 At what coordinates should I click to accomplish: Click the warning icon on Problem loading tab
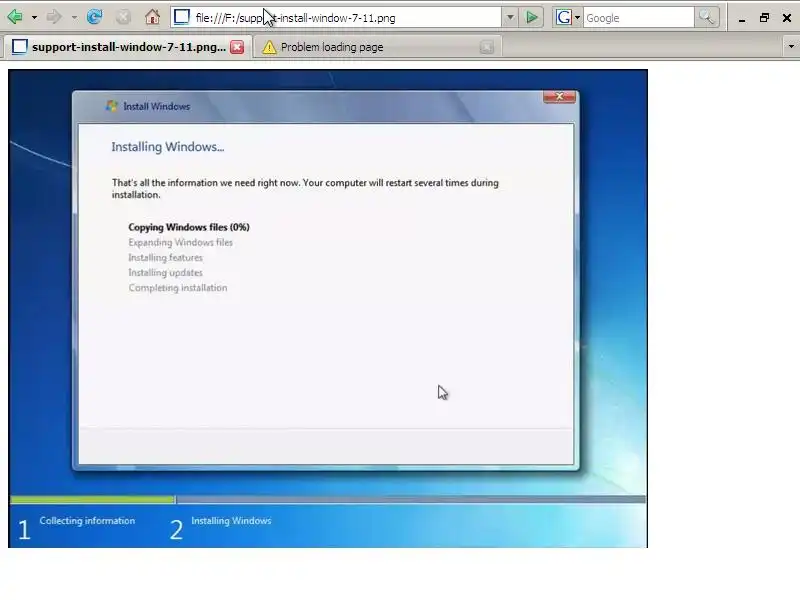click(269, 47)
